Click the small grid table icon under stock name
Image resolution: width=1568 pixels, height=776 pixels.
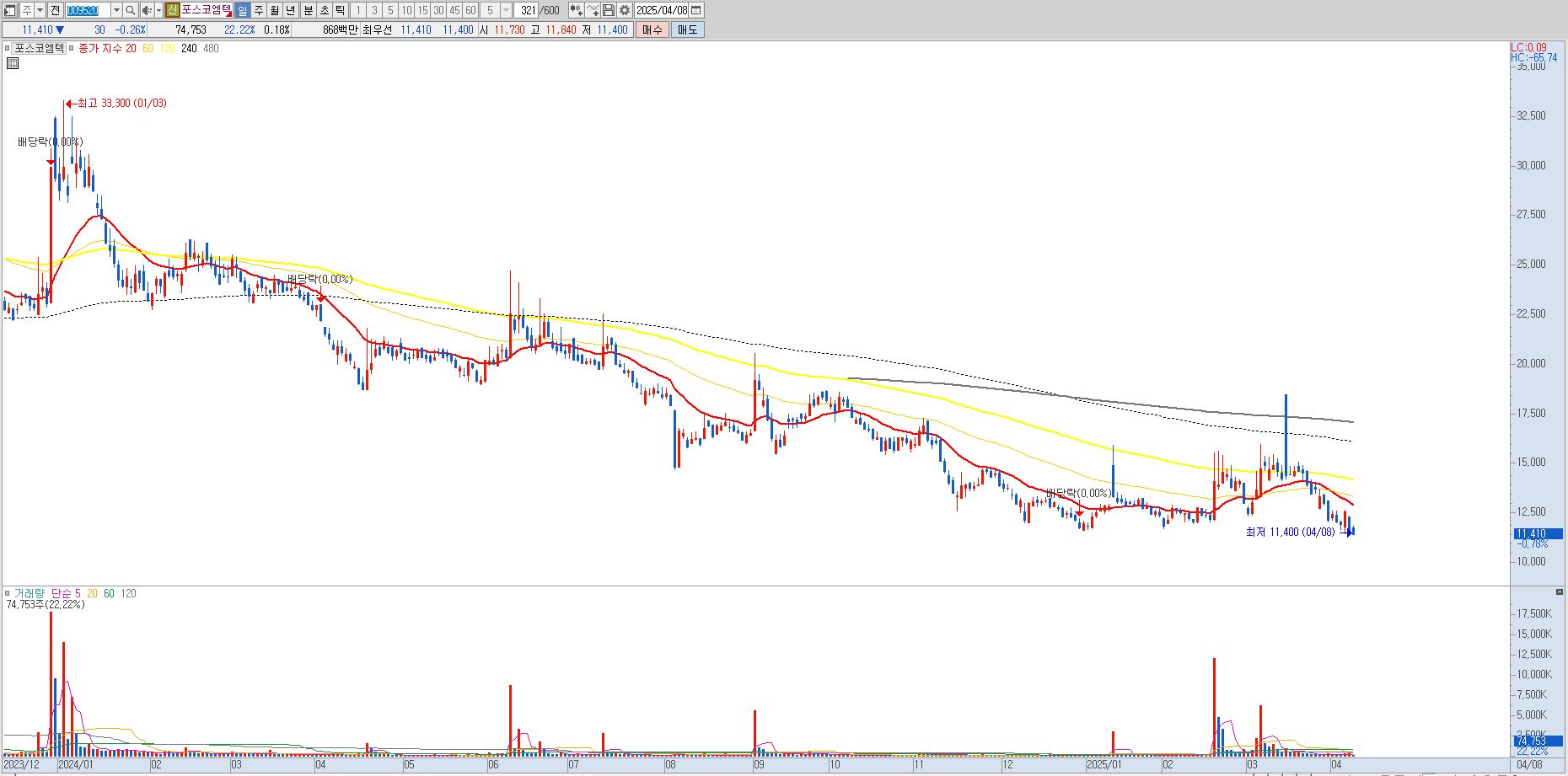pos(13,63)
